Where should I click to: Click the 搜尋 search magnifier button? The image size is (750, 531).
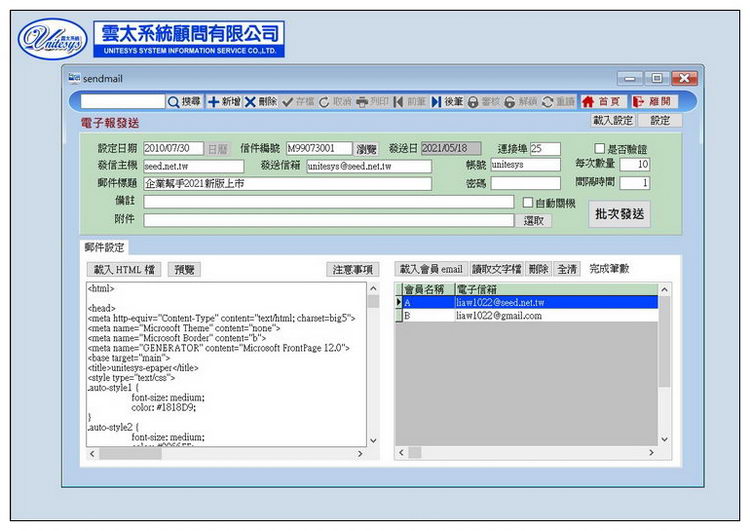click(x=184, y=102)
